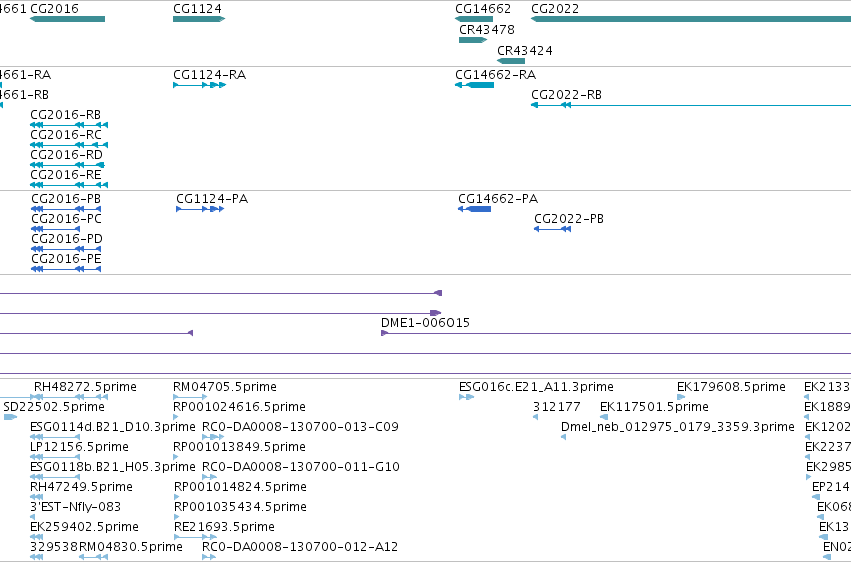Open Dmel_neb_012975_0179_3359.3prime label
The height and width of the screenshot is (562, 851).
click(x=678, y=427)
